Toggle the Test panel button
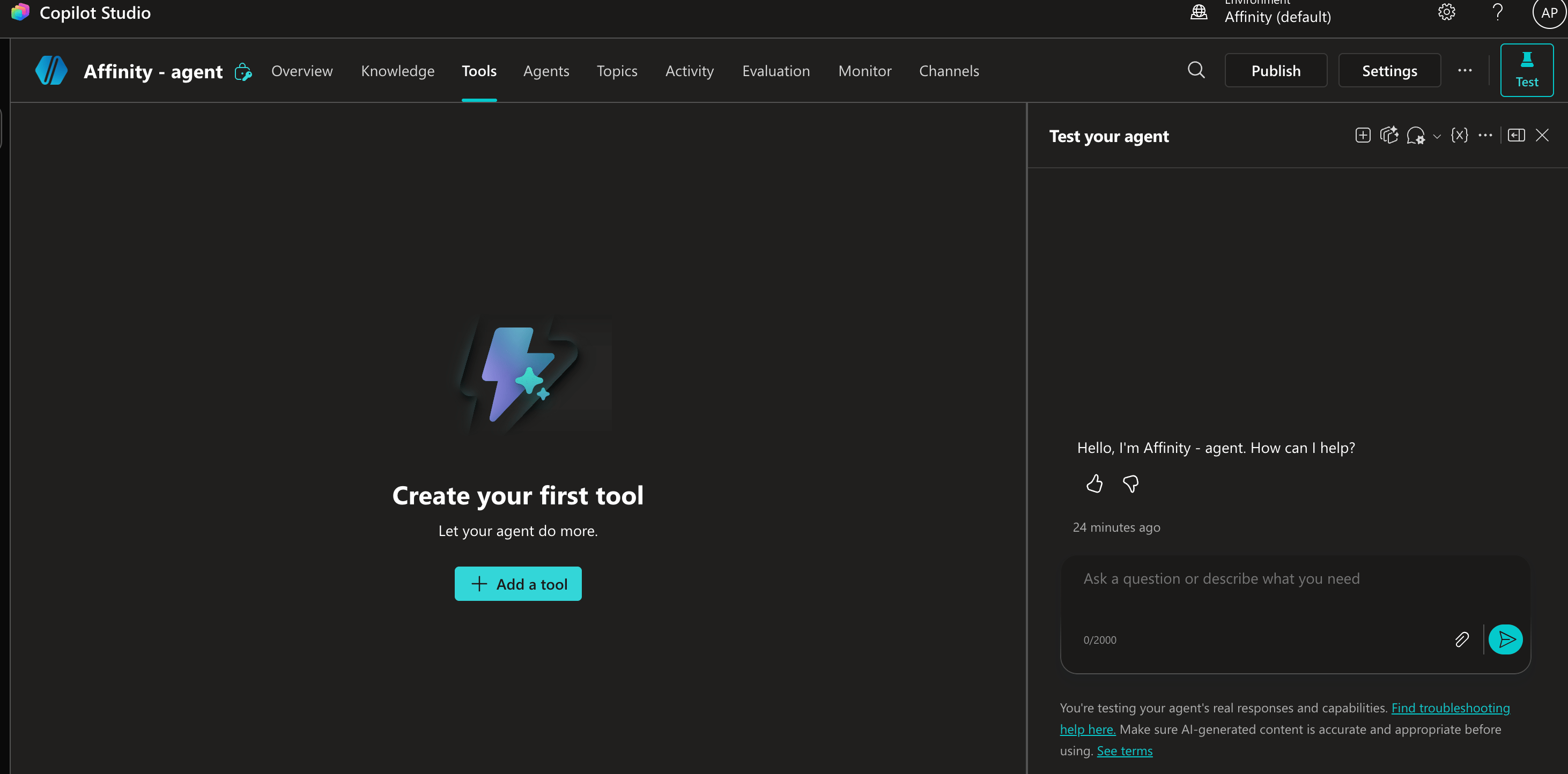This screenshot has width=1568, height=774. (1527, 70)
